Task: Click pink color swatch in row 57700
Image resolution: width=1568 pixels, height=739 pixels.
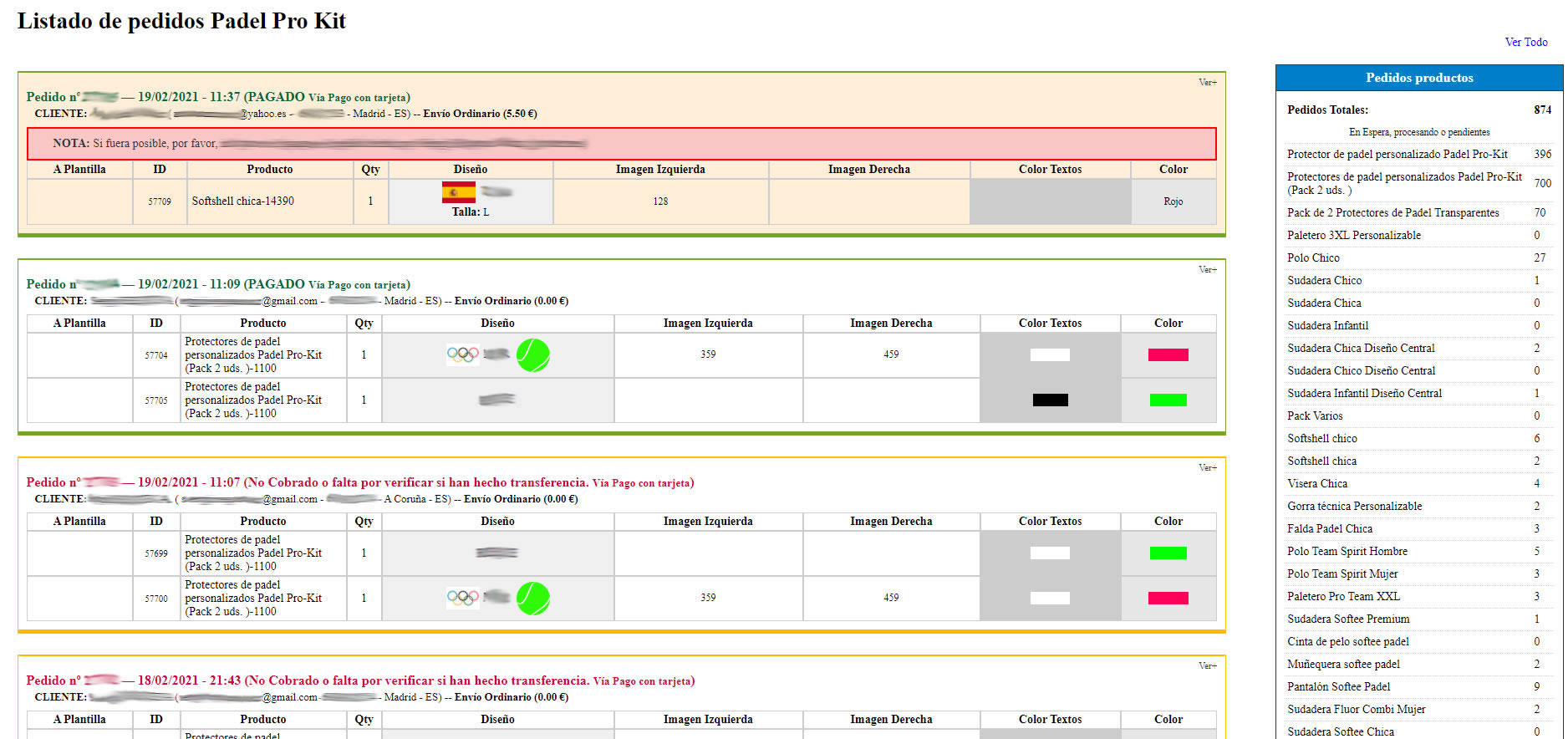Action: coord(1168,598)
